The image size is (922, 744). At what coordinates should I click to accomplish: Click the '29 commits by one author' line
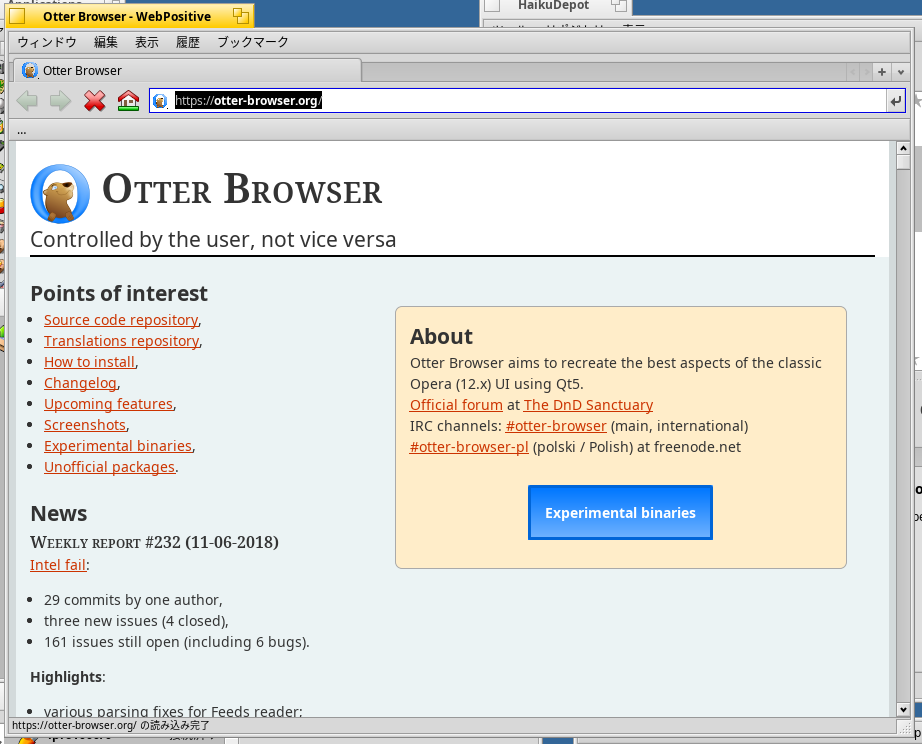133,600
